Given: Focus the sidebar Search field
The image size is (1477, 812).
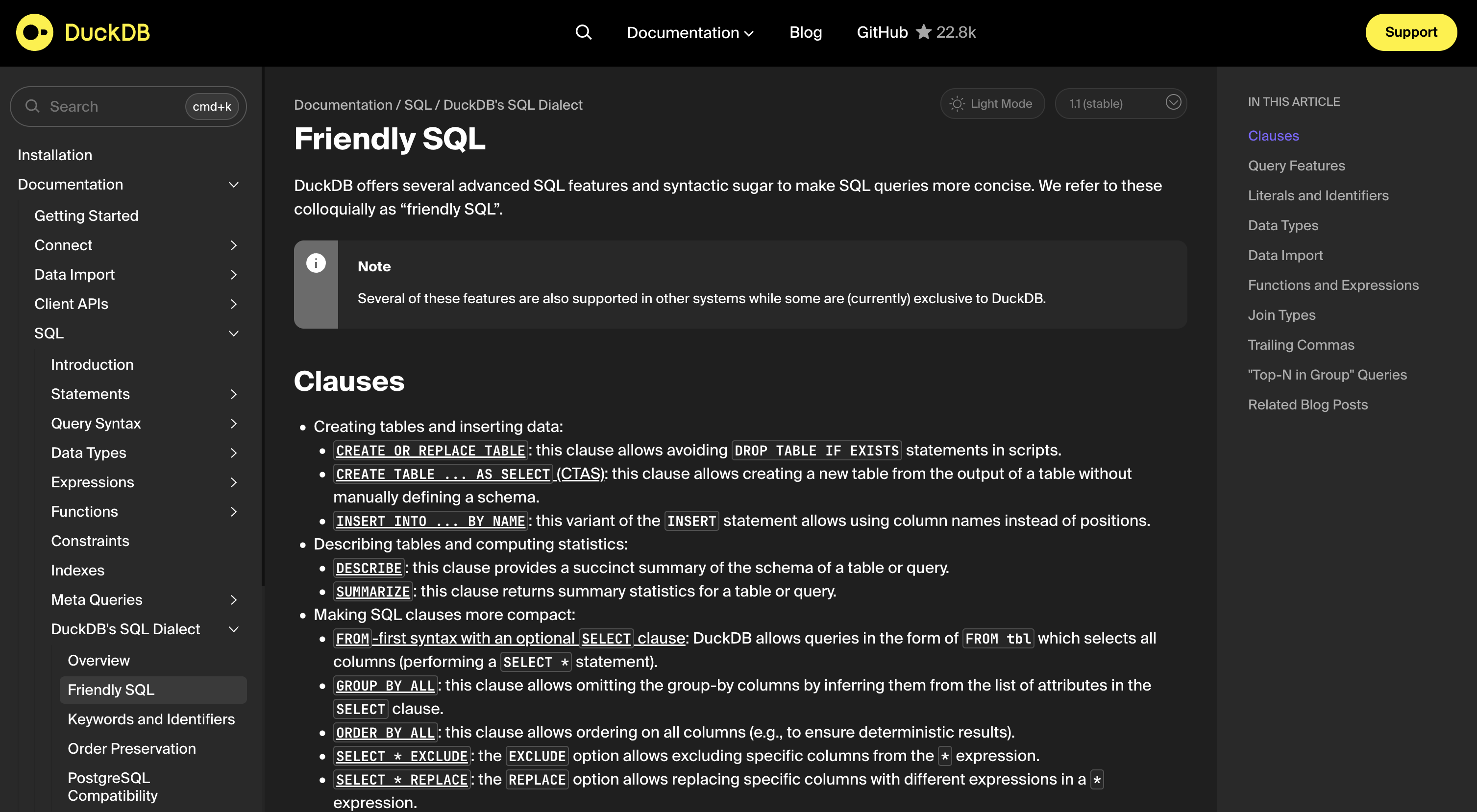Looking at the screenshot, I should [x=128, y=107].
